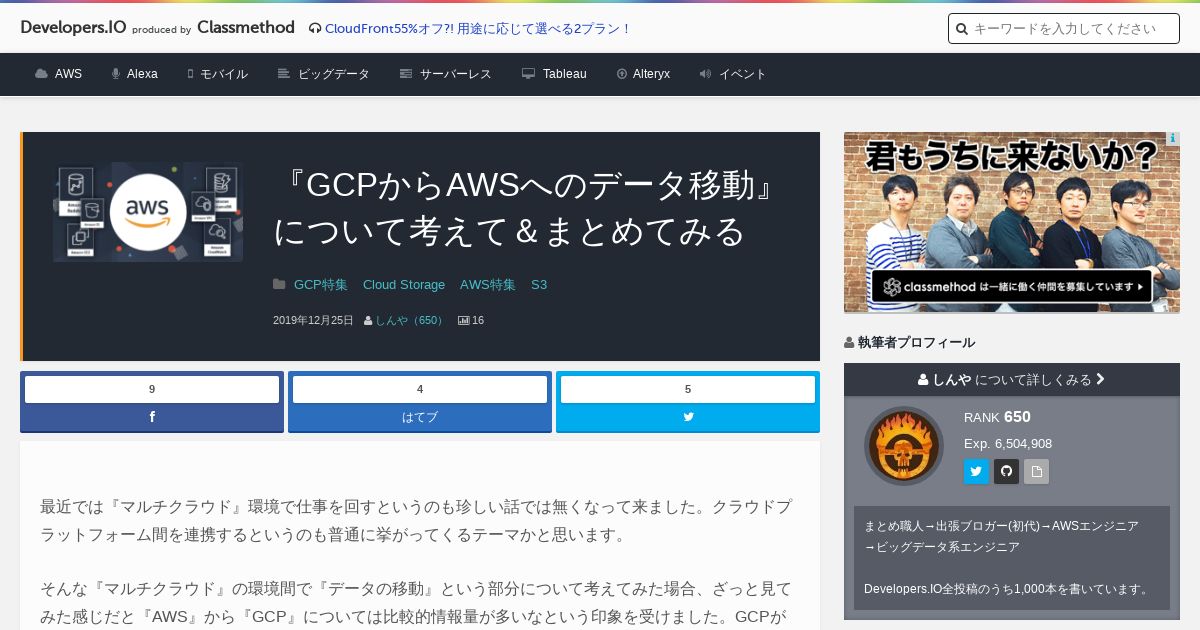The image size is (1200, 630).
Task: Click the headset icon before CloudFront promo
Action: [x=315, y=28]
